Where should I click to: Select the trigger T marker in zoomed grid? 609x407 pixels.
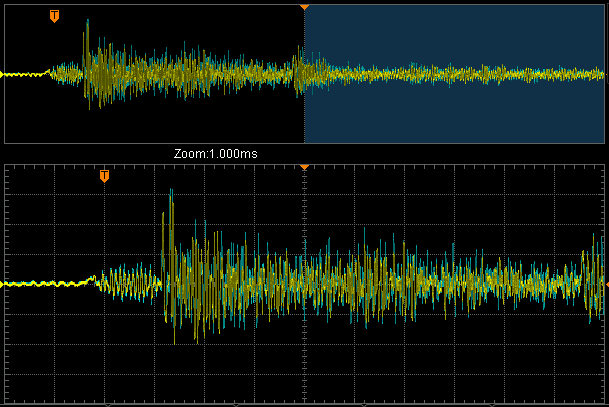pos(104,176)
